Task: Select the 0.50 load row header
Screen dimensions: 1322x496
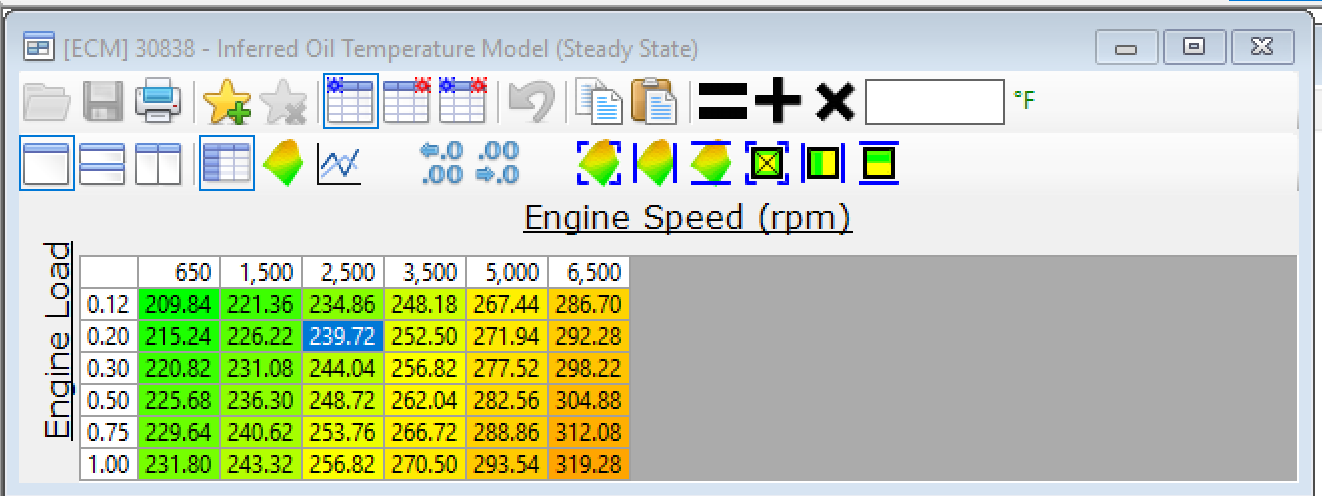Action: click(109, 400)
